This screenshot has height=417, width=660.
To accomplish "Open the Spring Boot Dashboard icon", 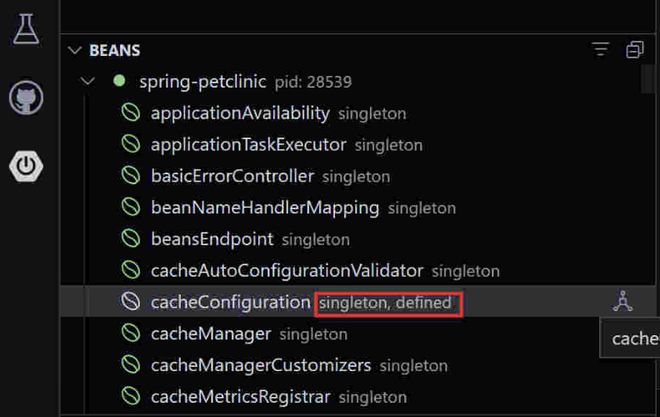I will tap(26, 165).
